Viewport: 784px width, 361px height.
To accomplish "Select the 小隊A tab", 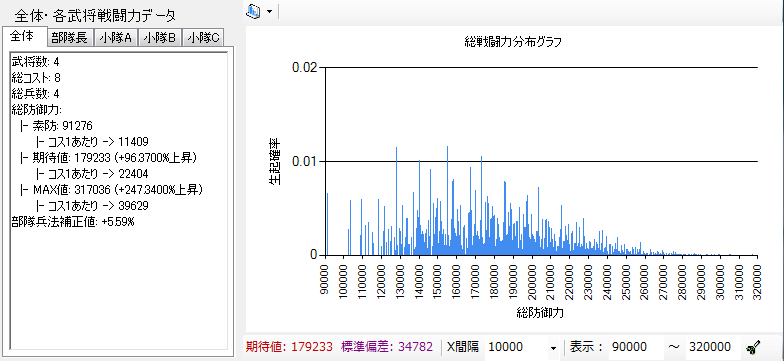I will coord(116,38).
